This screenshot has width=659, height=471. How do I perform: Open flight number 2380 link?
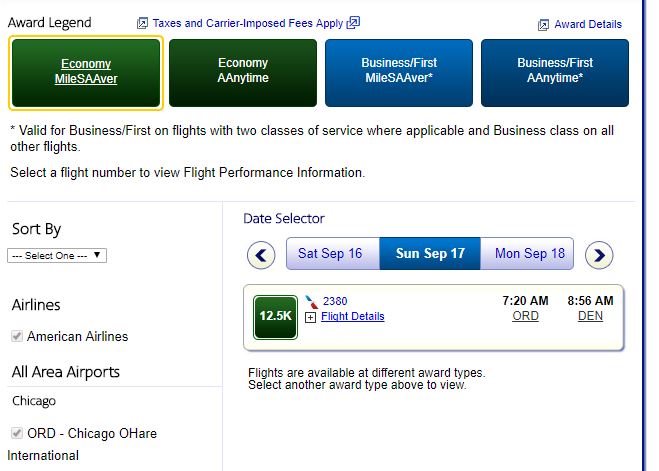point(335,301)
